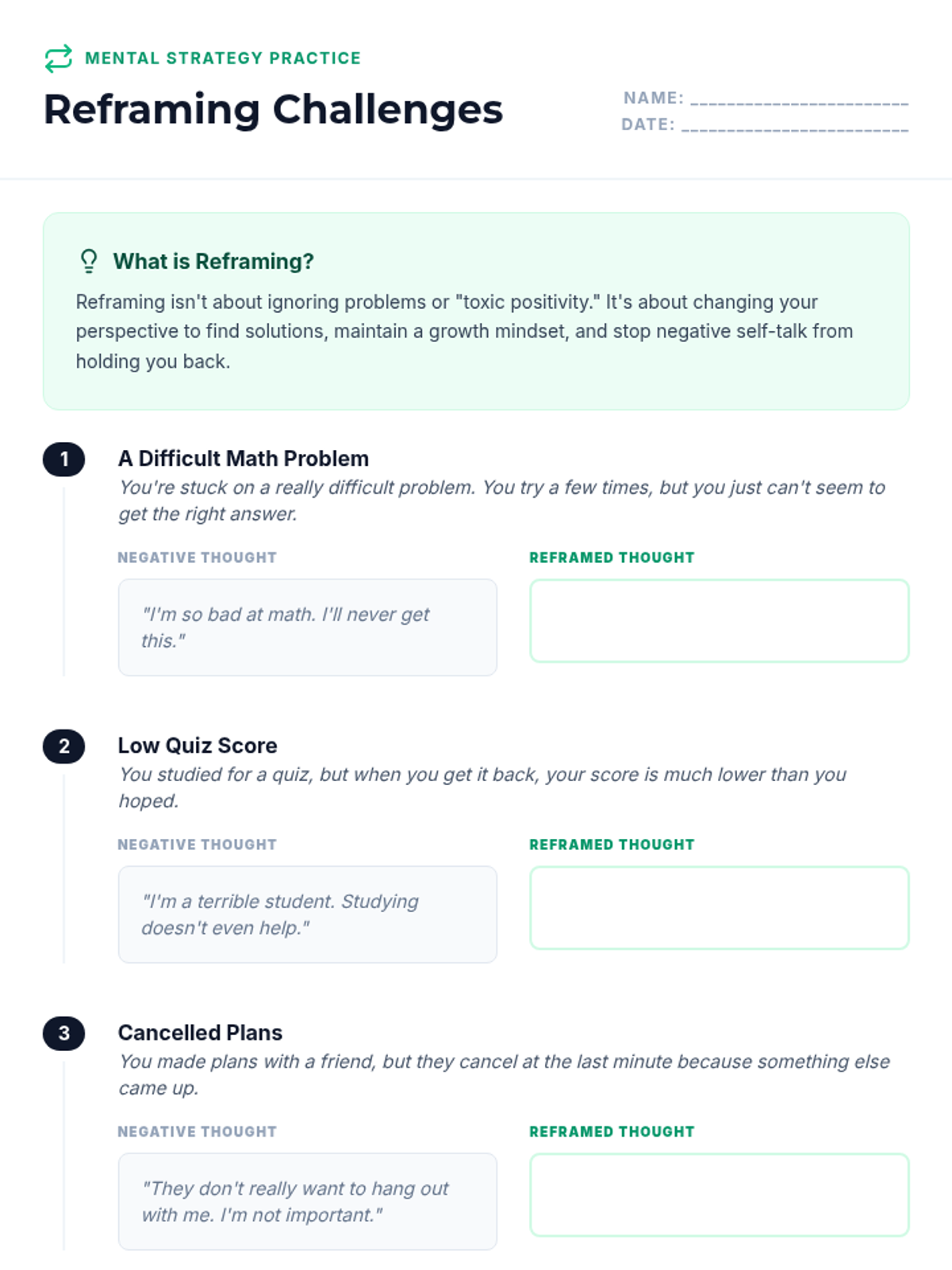Click the lightbulb icon beside What is Reframing
The width and height of the screenshot is (952, 1270).
pos(89,261)
